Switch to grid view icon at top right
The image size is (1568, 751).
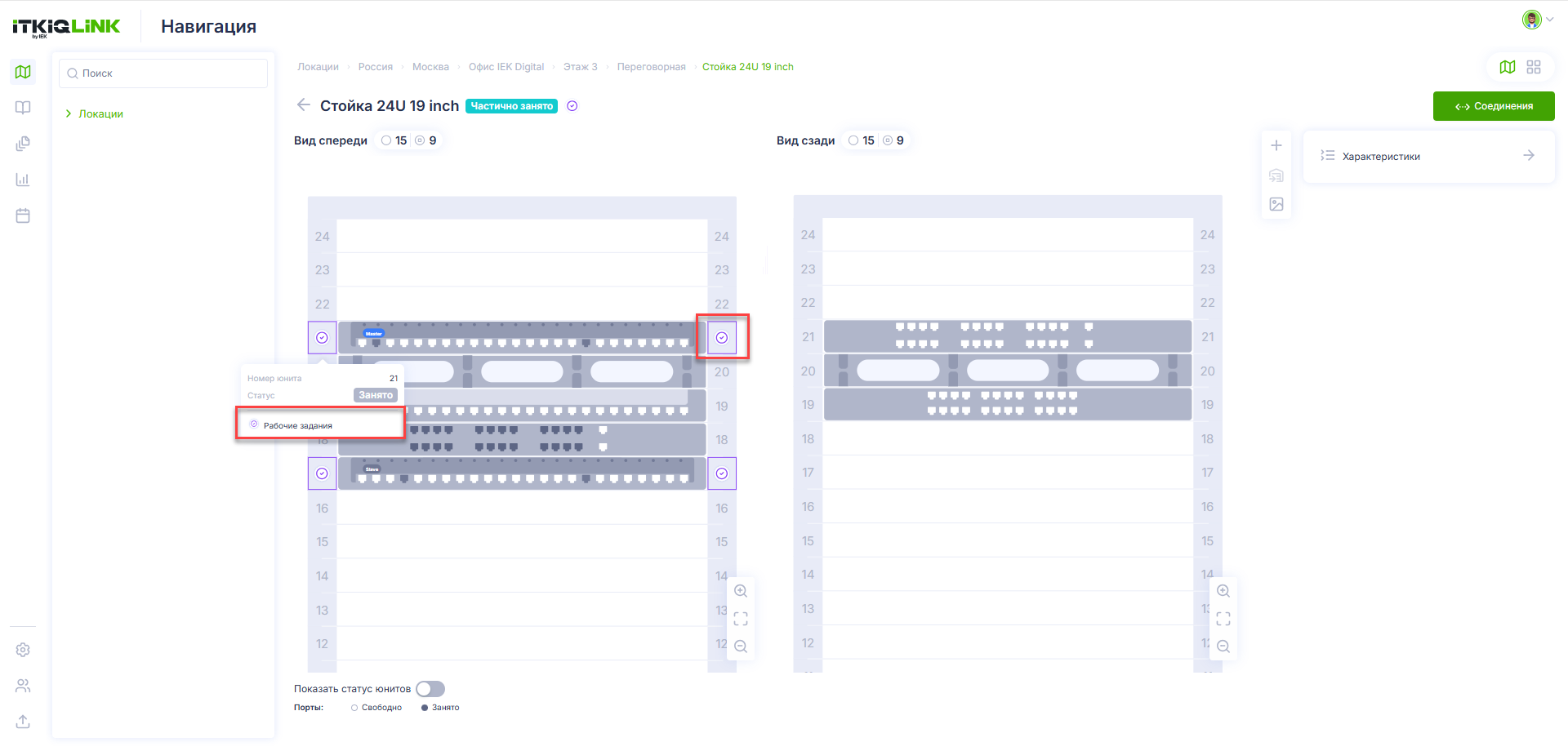pyautogui.click(x=1534, y=67)
